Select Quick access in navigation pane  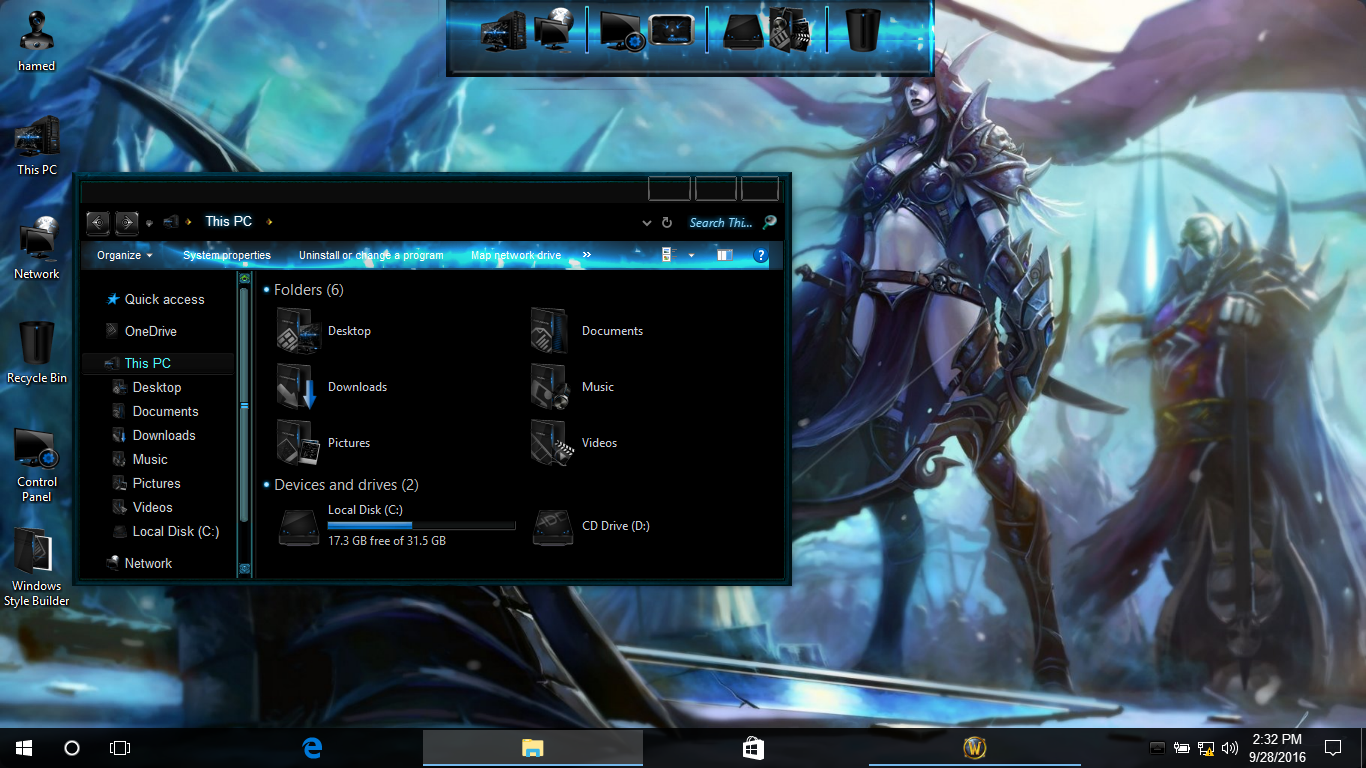(164, 299)
